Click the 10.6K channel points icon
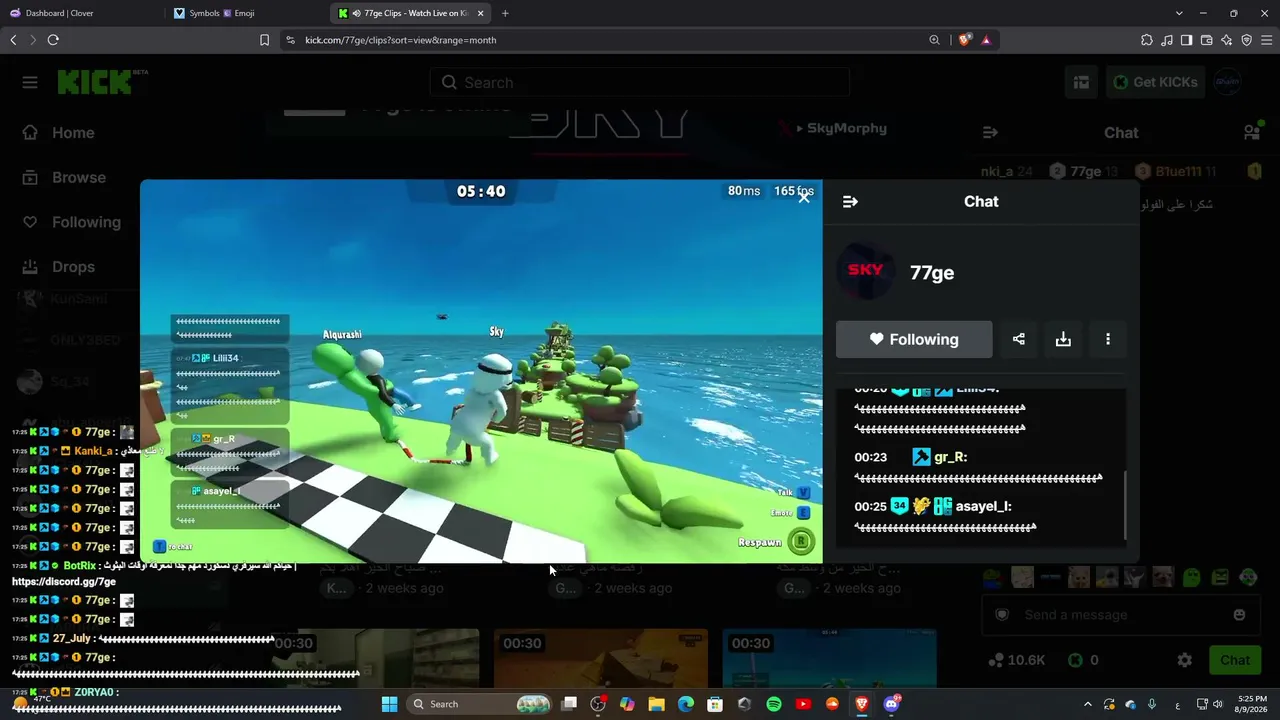The image size is (1280, 720). click(995, 660)
